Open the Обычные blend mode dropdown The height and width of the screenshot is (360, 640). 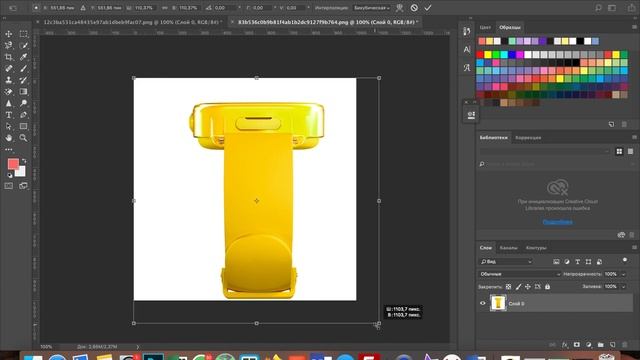click(x=519, y=274)
